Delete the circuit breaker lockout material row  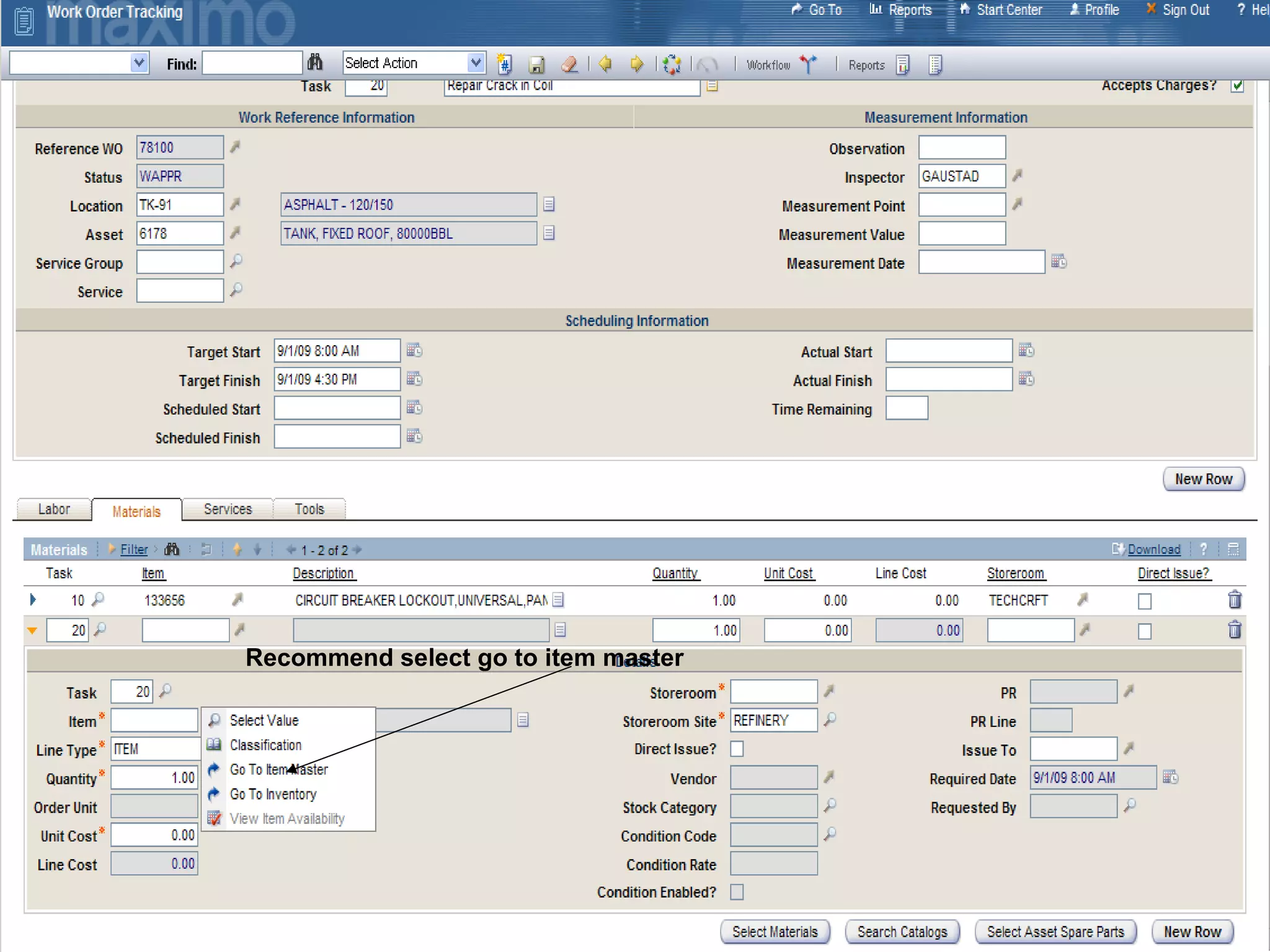1234,600
